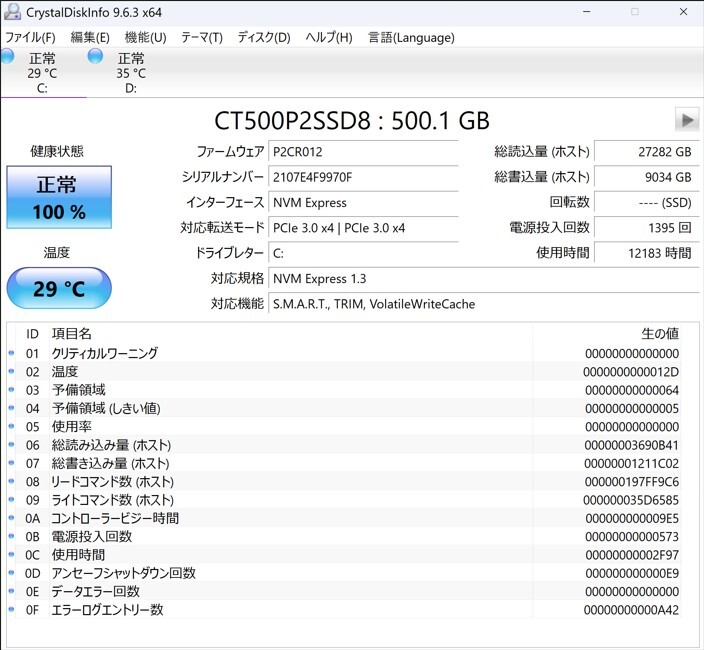Click raw value 0000001211C02

point(631,464)
